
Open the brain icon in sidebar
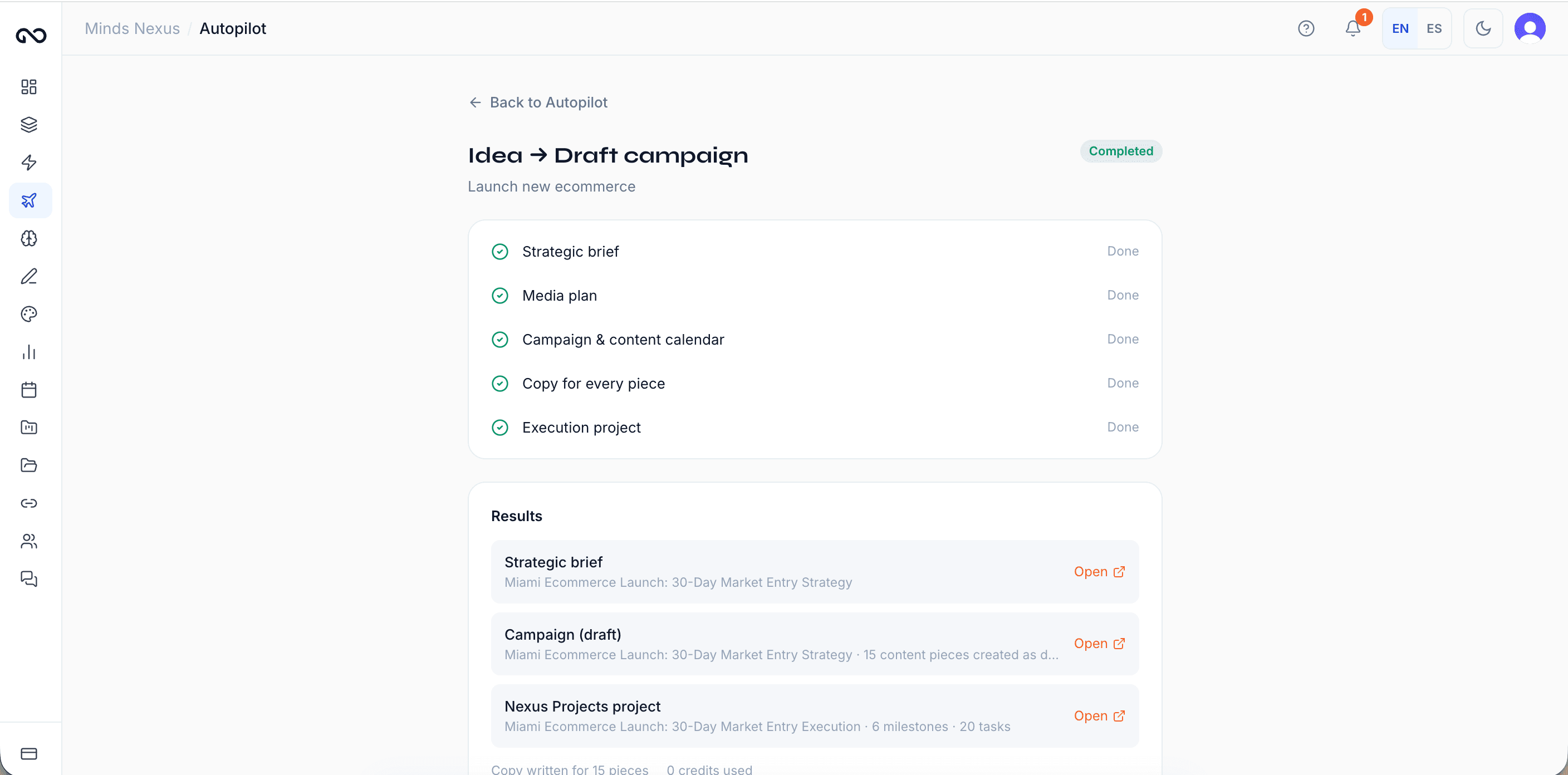[x=28, y=238]
